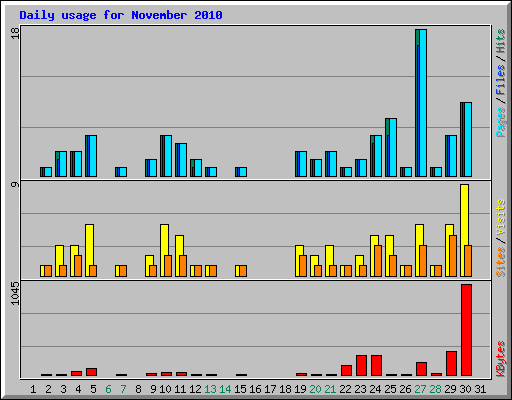The width and height of the screenshot is (512, 400).
Task: Select the orange sites bar for day 29
Action: (x=453, y=256)
